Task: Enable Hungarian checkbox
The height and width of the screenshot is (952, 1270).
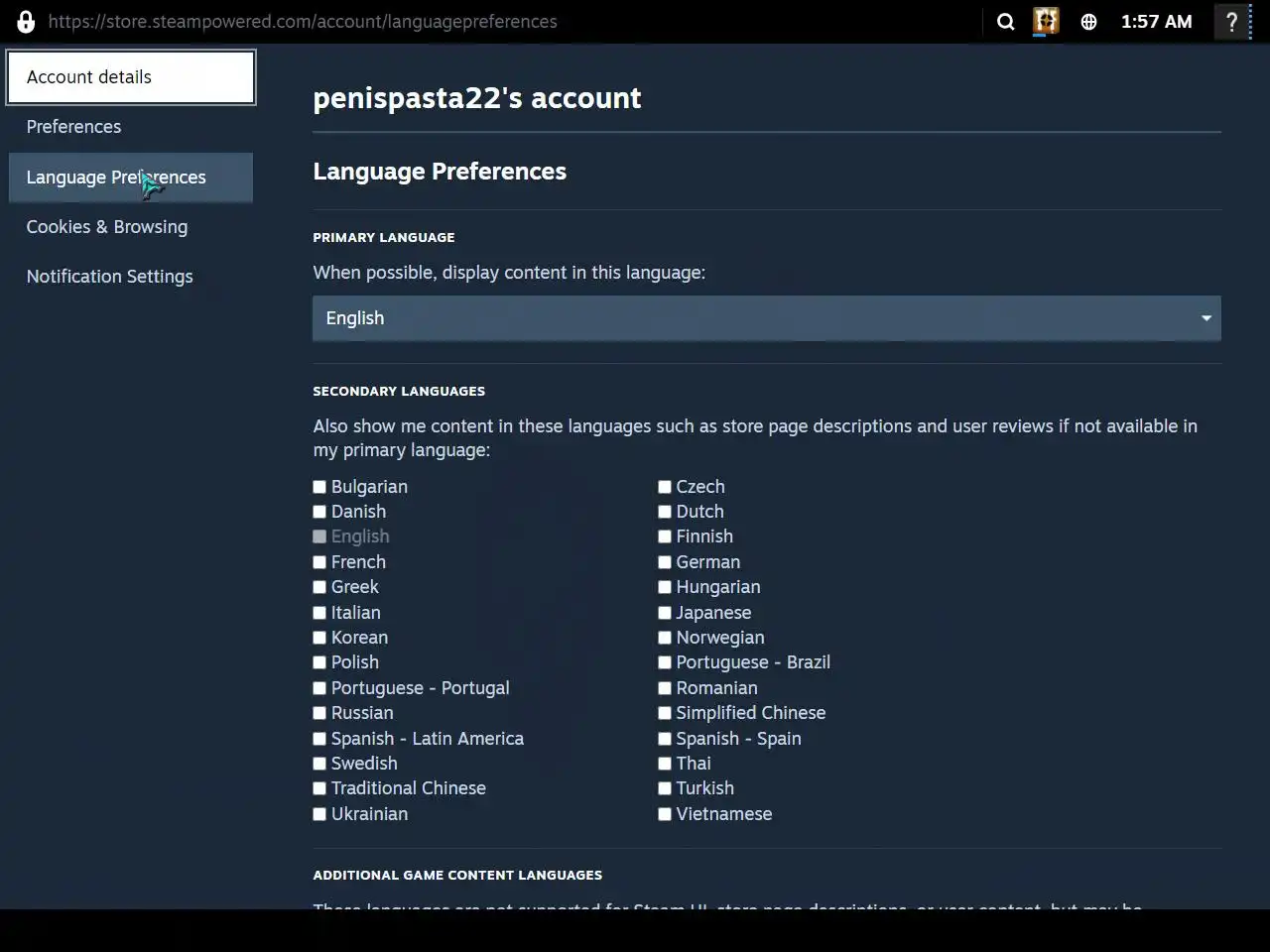Action: [x=665, y=587]
